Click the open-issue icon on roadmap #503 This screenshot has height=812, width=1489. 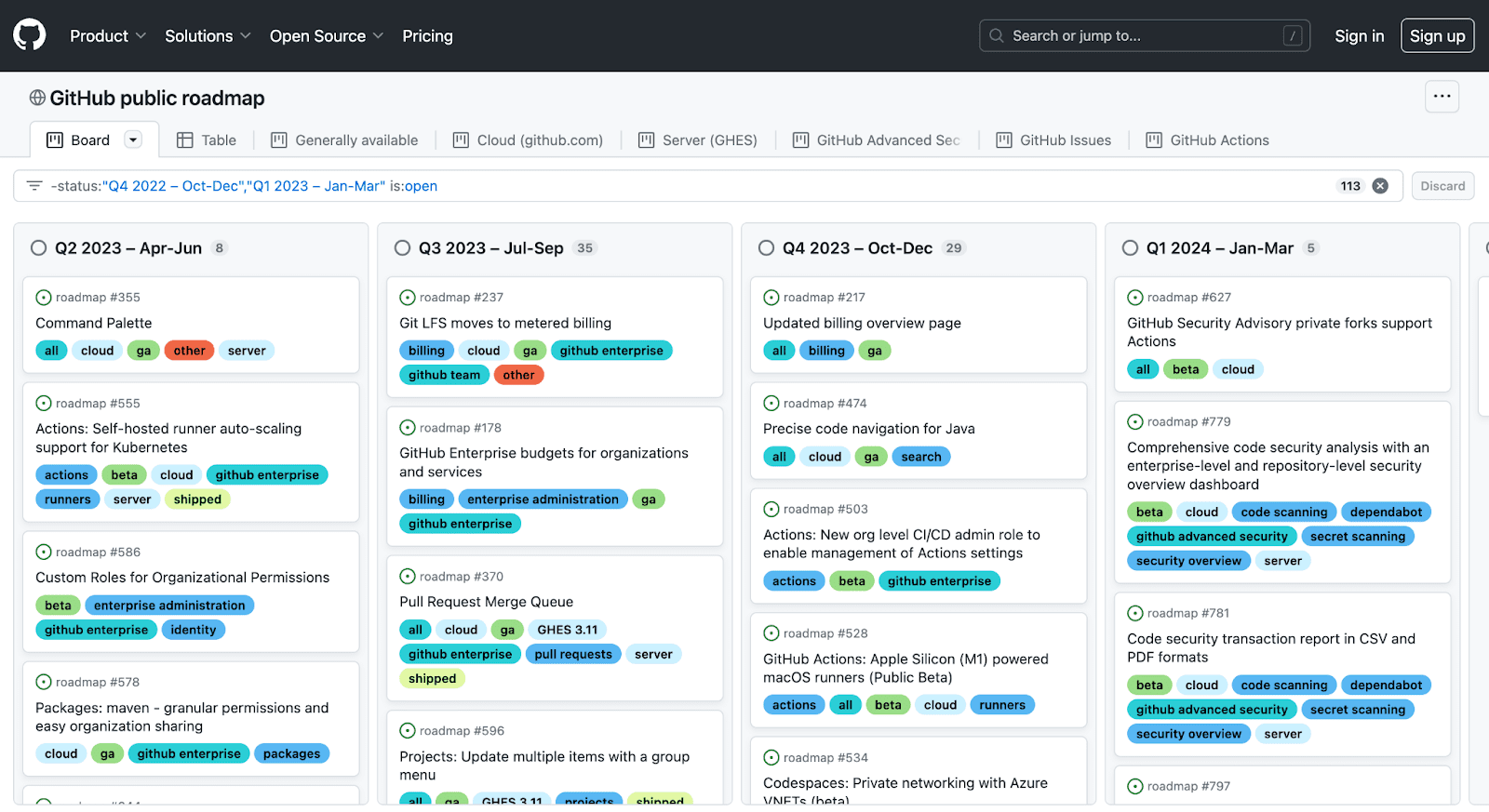click(x=771, y=510)
